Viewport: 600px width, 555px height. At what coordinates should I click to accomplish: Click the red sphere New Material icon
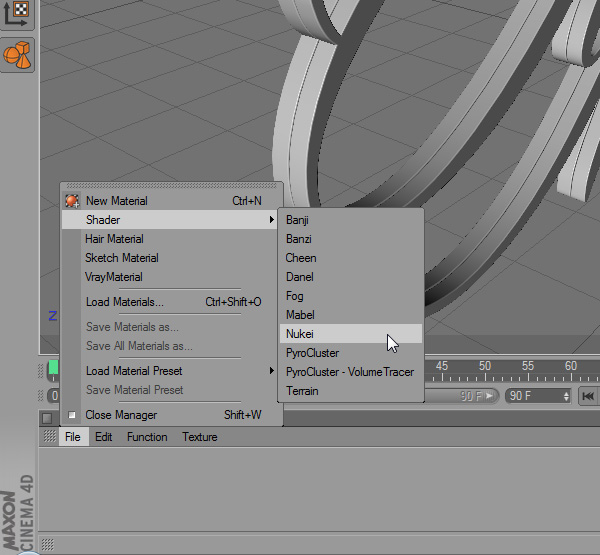point(72,201)
